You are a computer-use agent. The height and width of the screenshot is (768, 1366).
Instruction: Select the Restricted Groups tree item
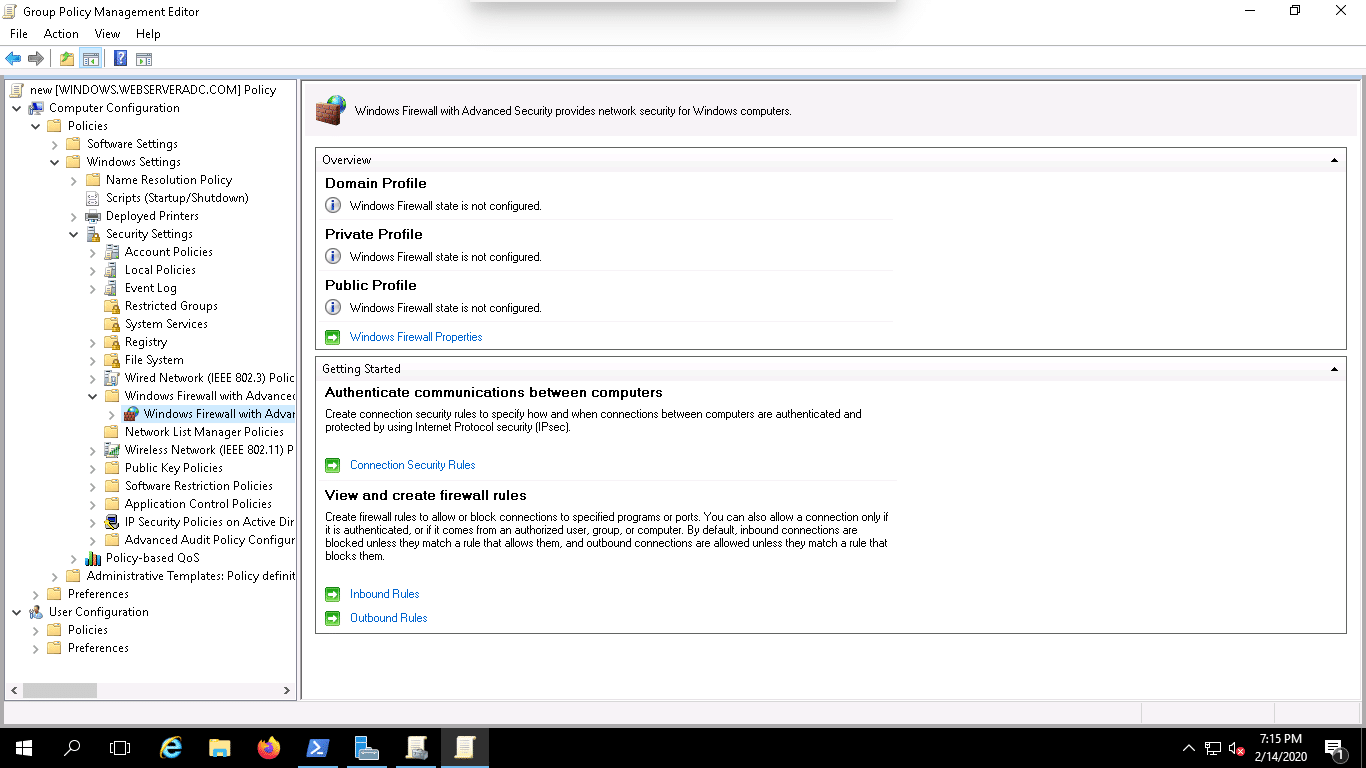coord(171,306)
